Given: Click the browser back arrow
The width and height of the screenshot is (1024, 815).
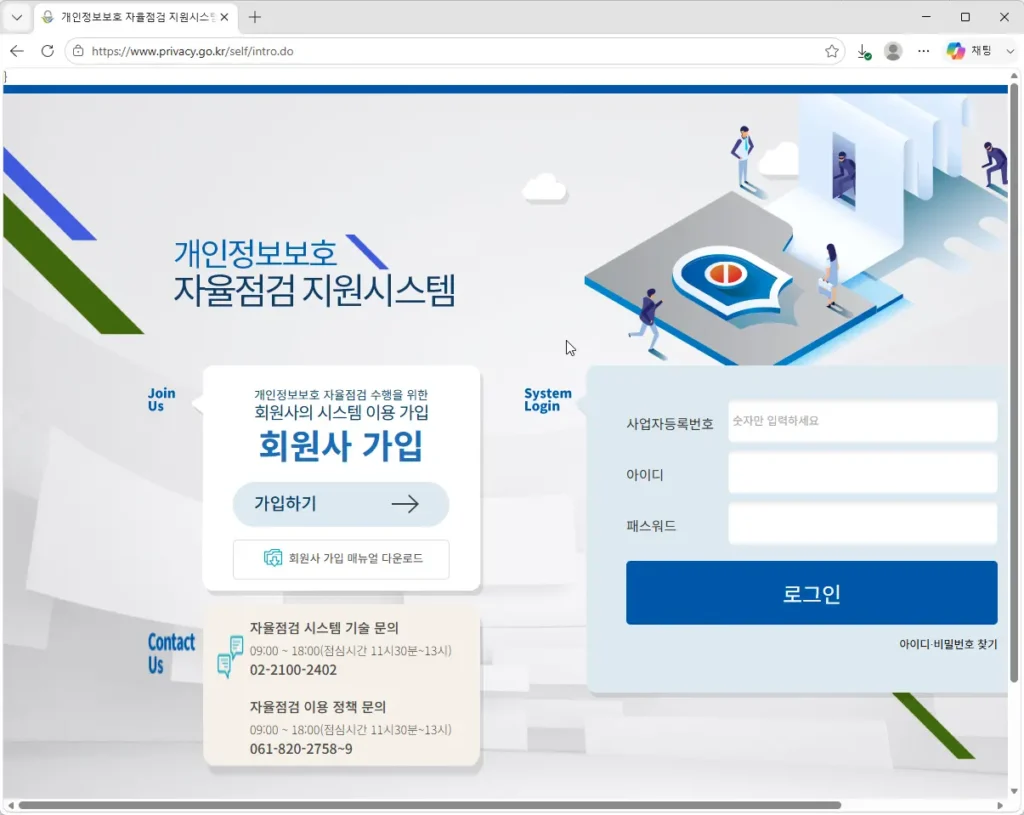Looking at the screenshot, I should [17, 51].
